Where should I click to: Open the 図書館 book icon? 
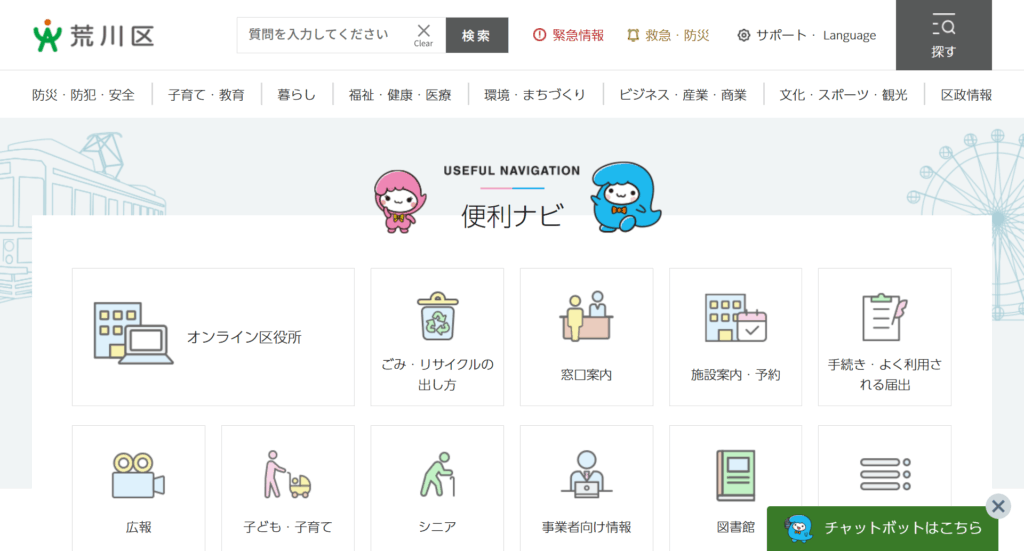coord(735,474)
